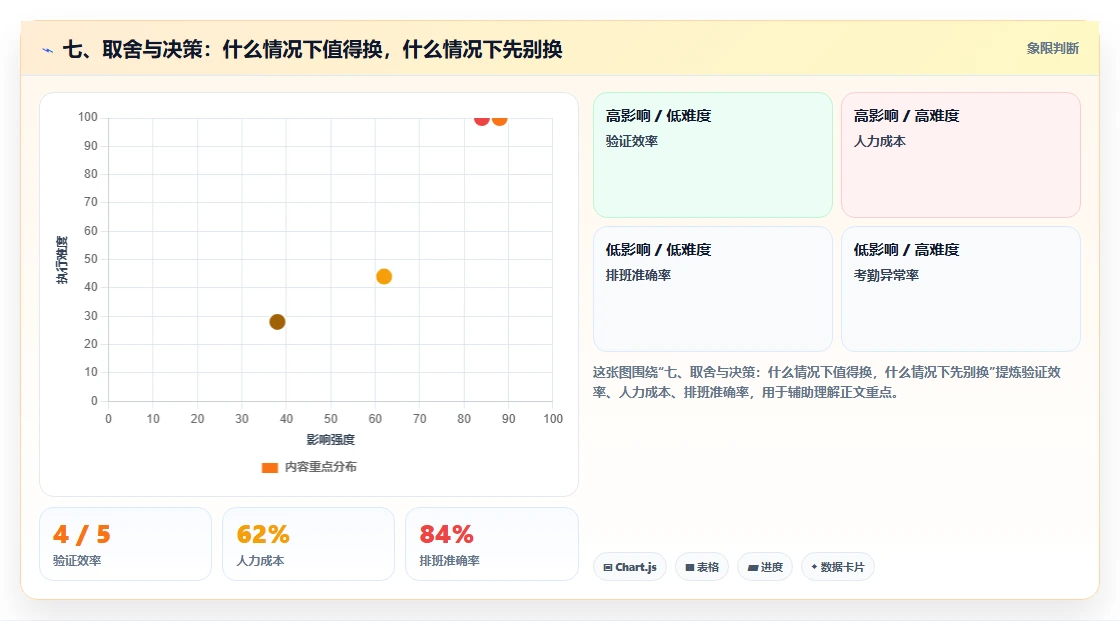This screenshot has height=621, width=1120.
Task: Click the Chart.js tag chip
Action: [630, 567]
